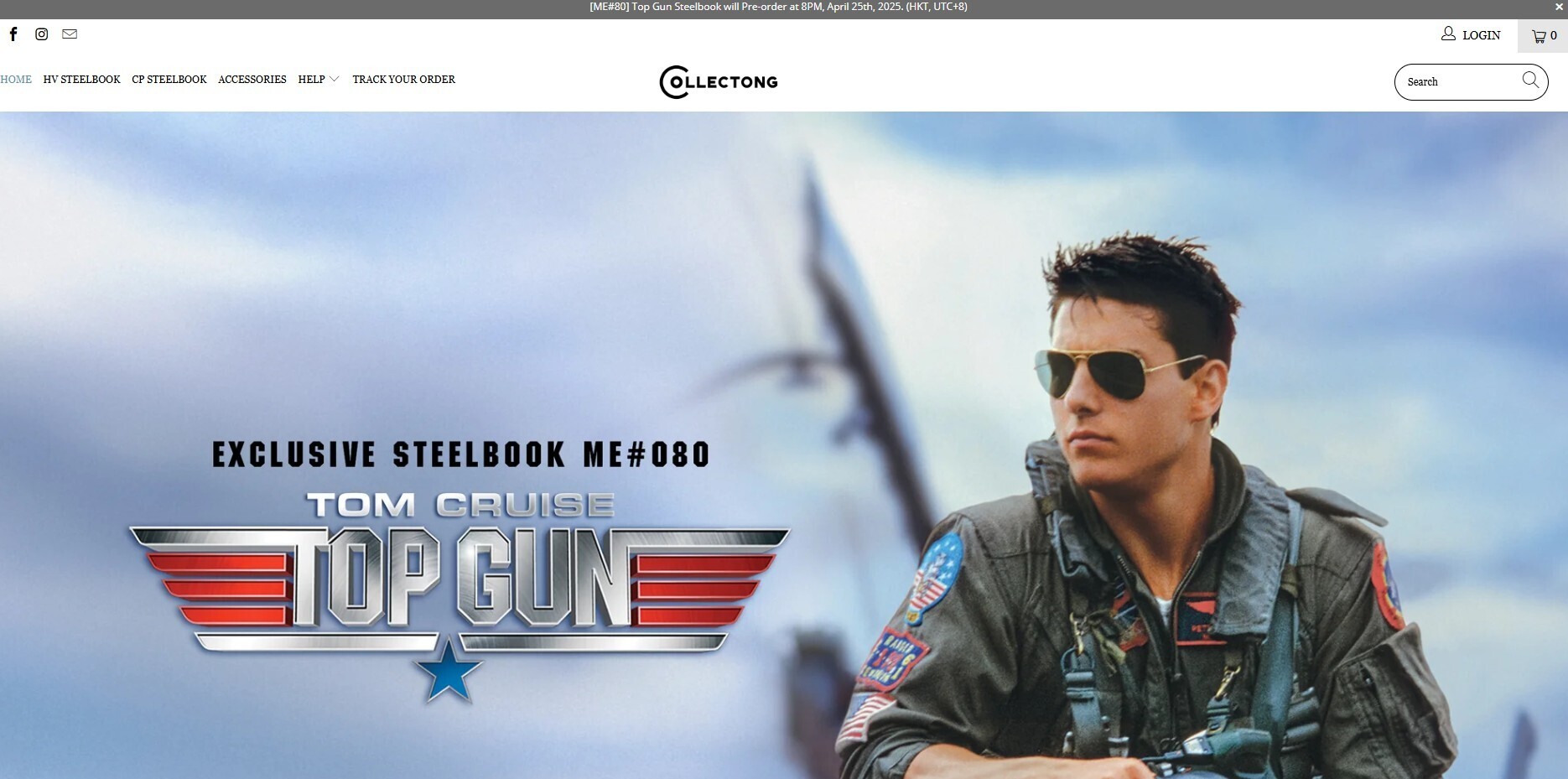The height and width of the screenshot is (779, 1568).
Task: Open the TRACK YOUR ORDER page
Action: pyautogui.click(x=404, y=80)
